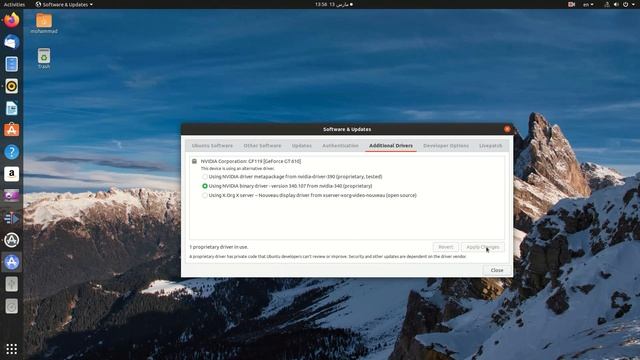Open the Rhythmbox music player icon
The height and width of the screenshot is (360, 640).
tap(11, 86)
